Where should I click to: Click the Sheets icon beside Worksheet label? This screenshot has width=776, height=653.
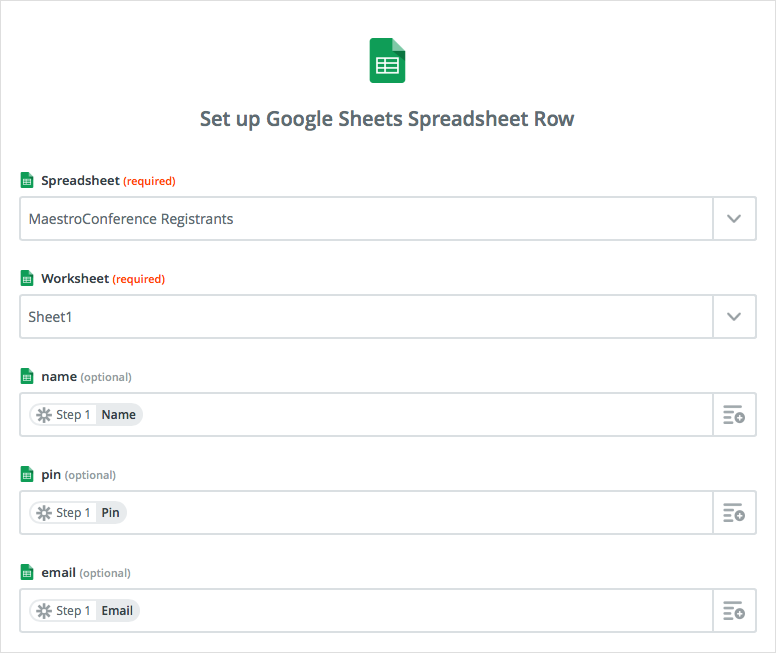coord(27,278)
